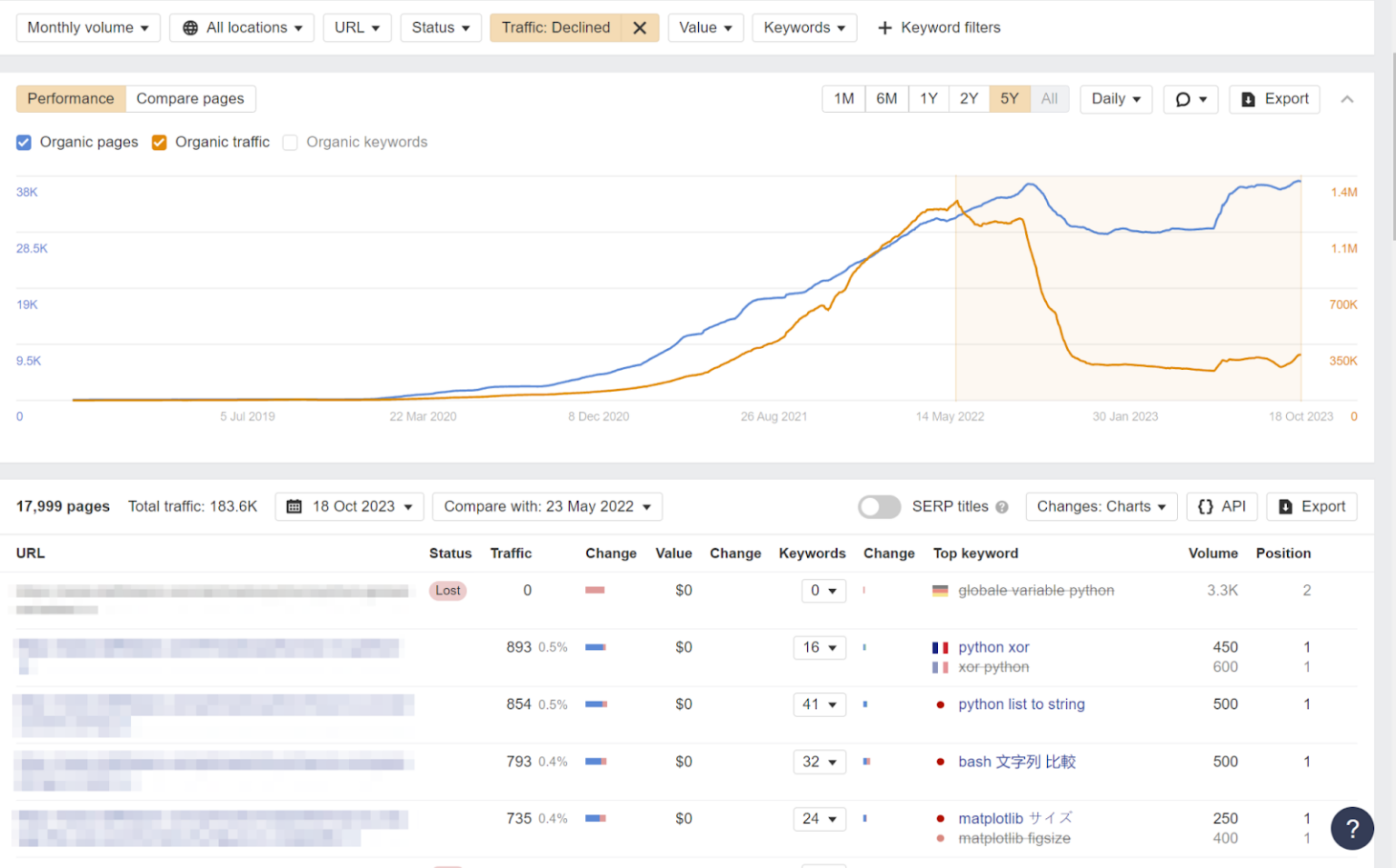The height and width of the screenshot is (868, 1396).
Task: Uncheck the Organic traffic checkbox
Action: point(159,143)
